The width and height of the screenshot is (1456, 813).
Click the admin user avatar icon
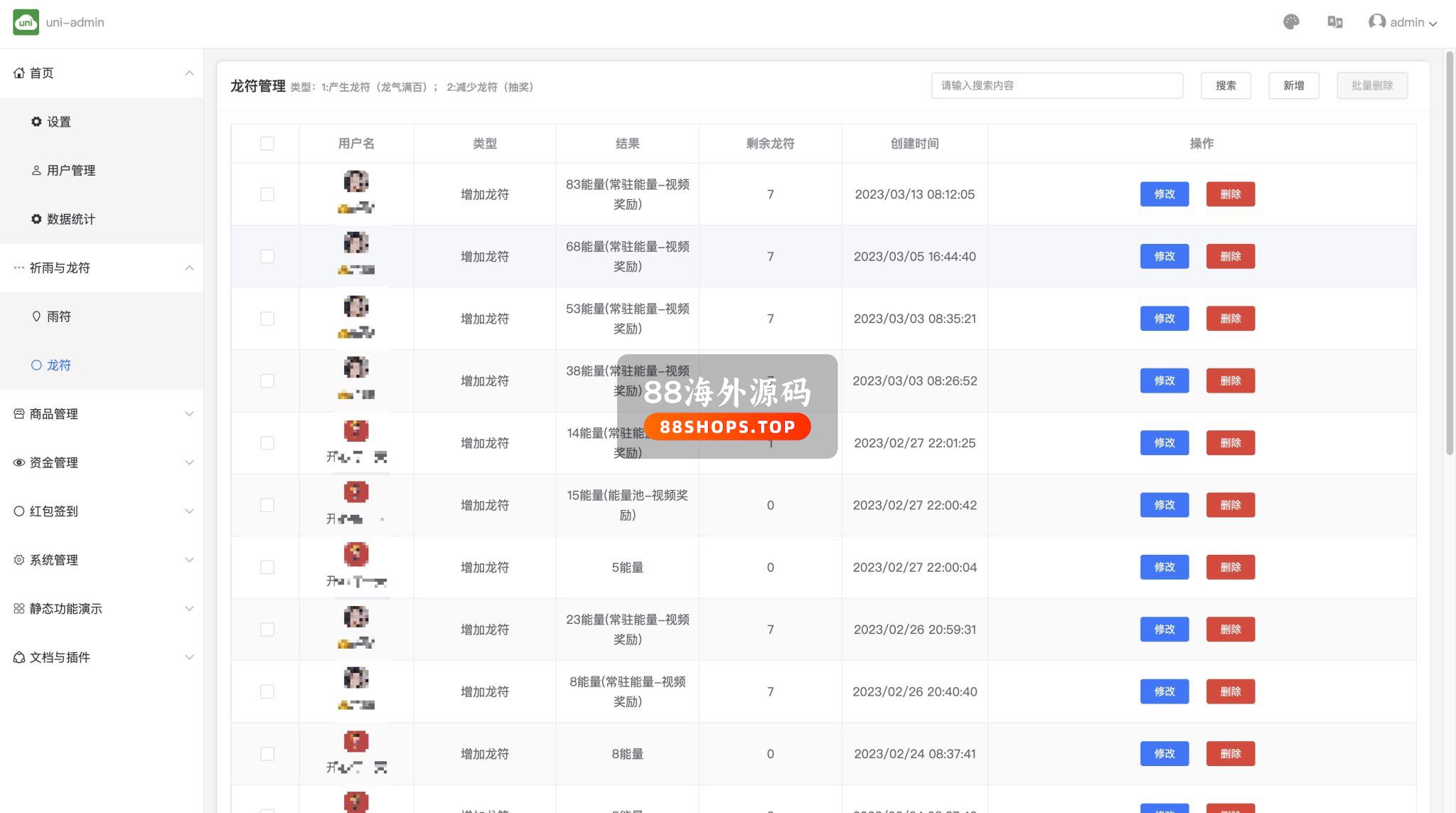pos(1376,22)
